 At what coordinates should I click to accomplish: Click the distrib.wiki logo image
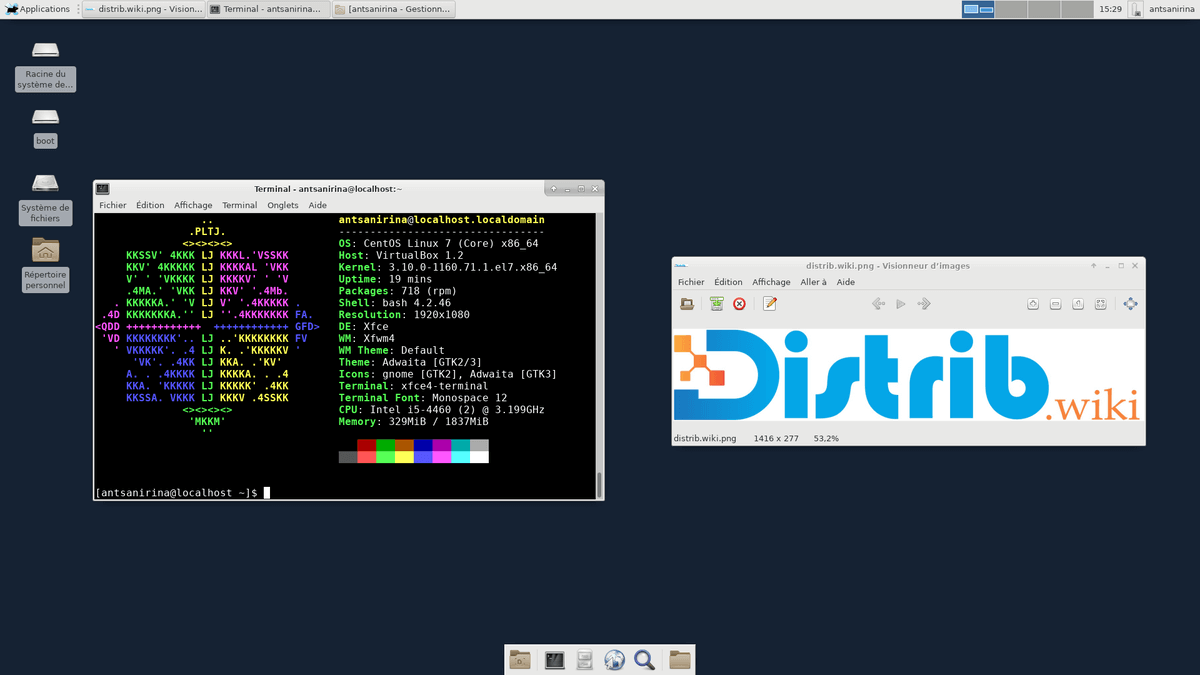click(907, 375)
